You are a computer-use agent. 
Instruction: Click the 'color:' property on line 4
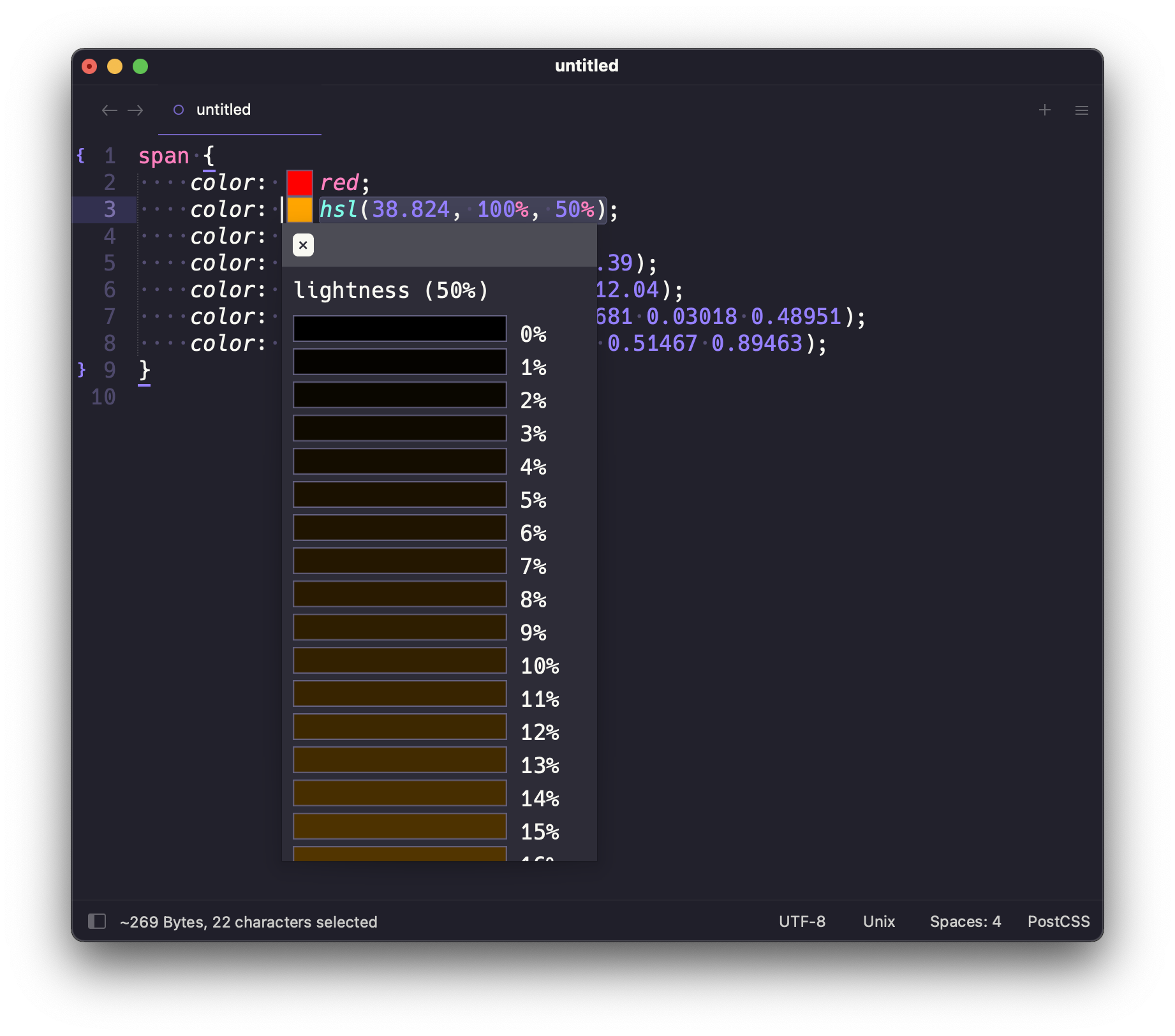[228, 236]
